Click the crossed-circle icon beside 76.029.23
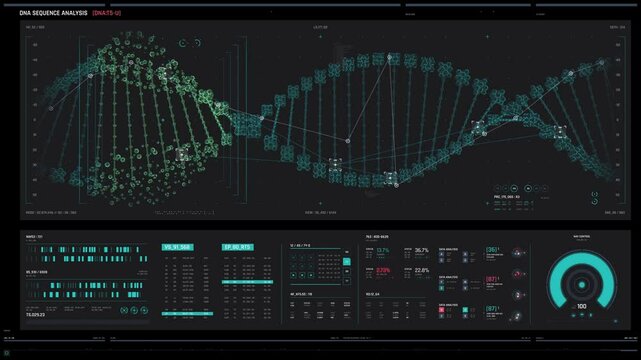641x360 pixels. click(x=124, y=311)
